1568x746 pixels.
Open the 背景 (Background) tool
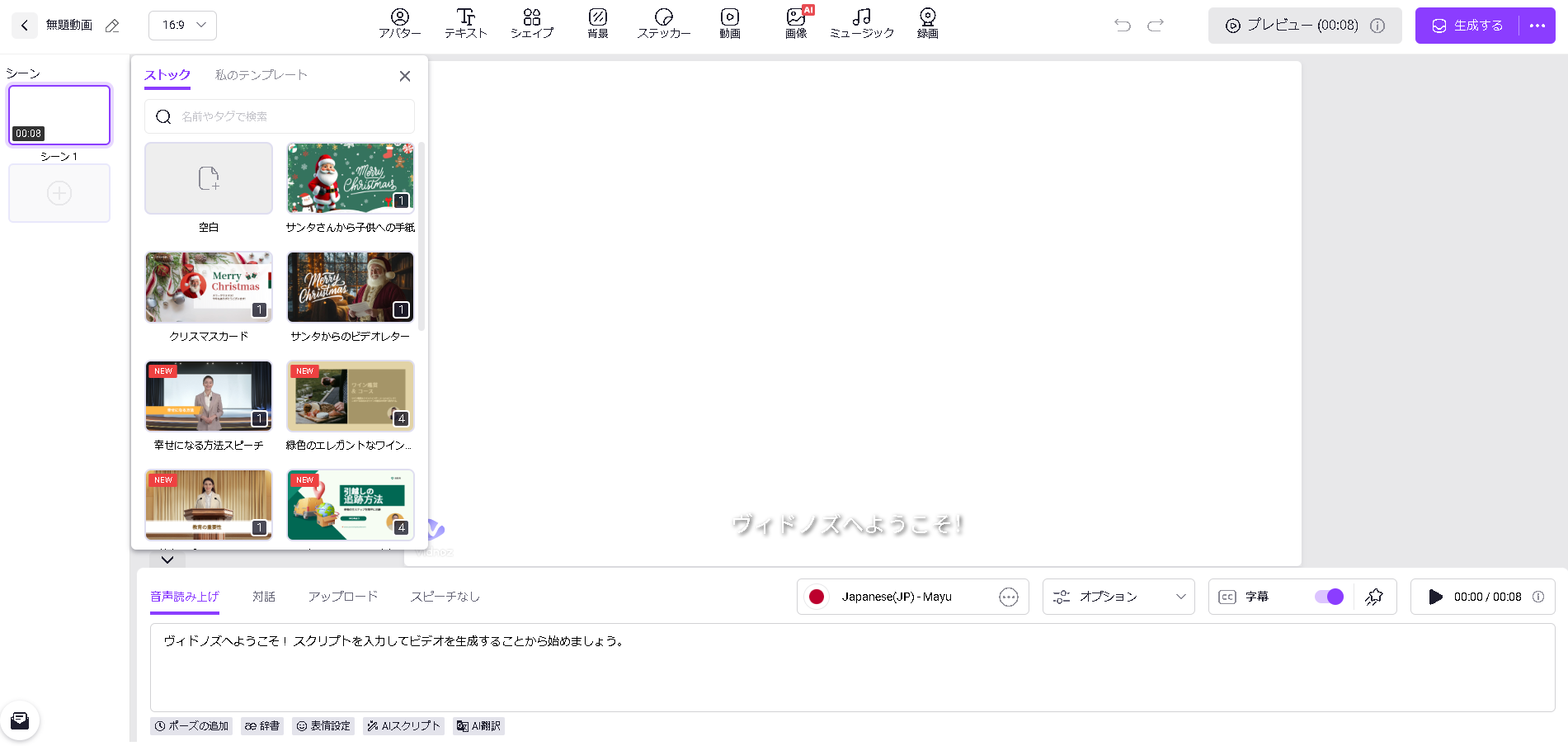pyautogui.click(x=598, y=24)
